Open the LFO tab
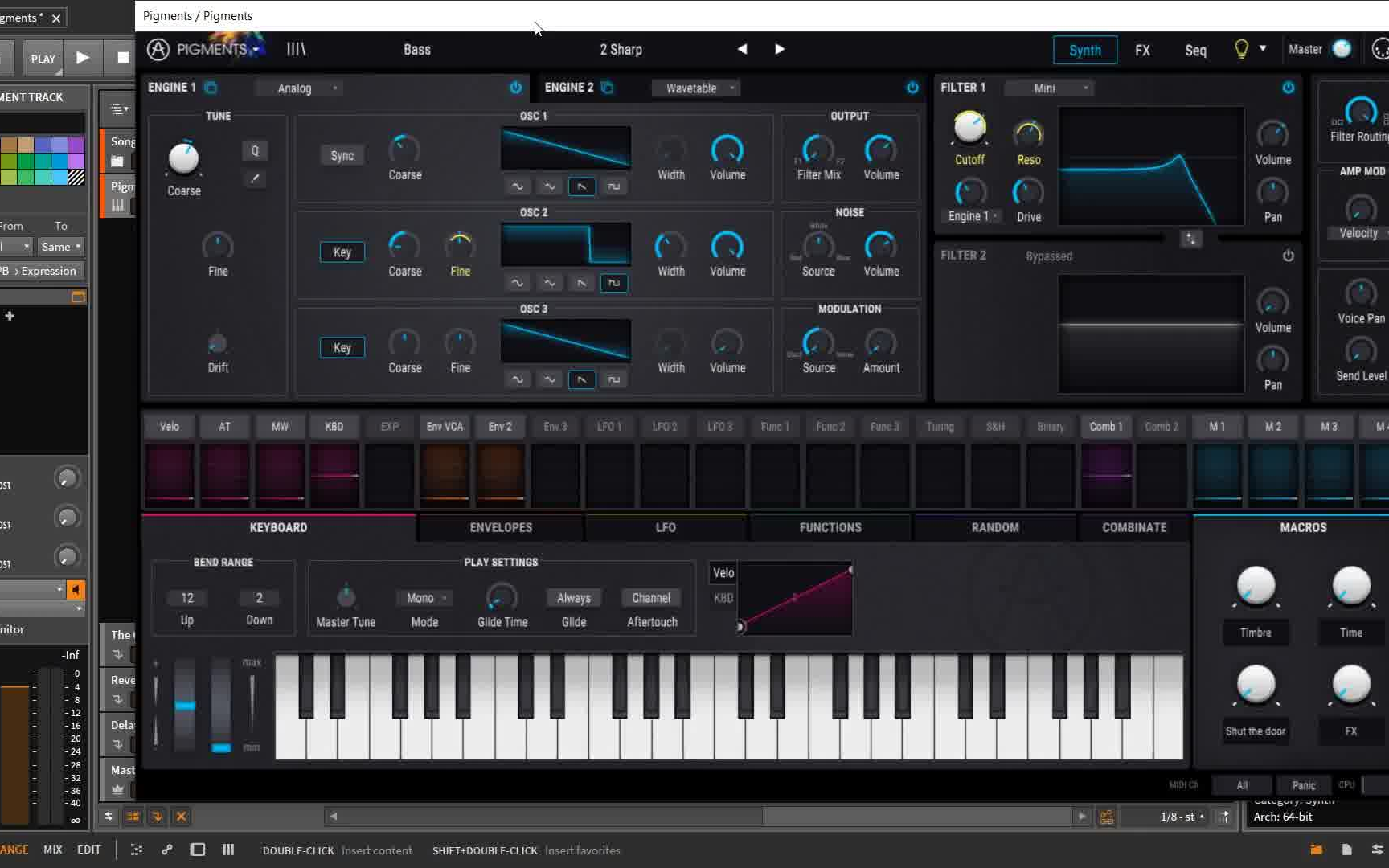Viewport: 1389px width, 868px height. pyautogui.click(x=666, y=527)
